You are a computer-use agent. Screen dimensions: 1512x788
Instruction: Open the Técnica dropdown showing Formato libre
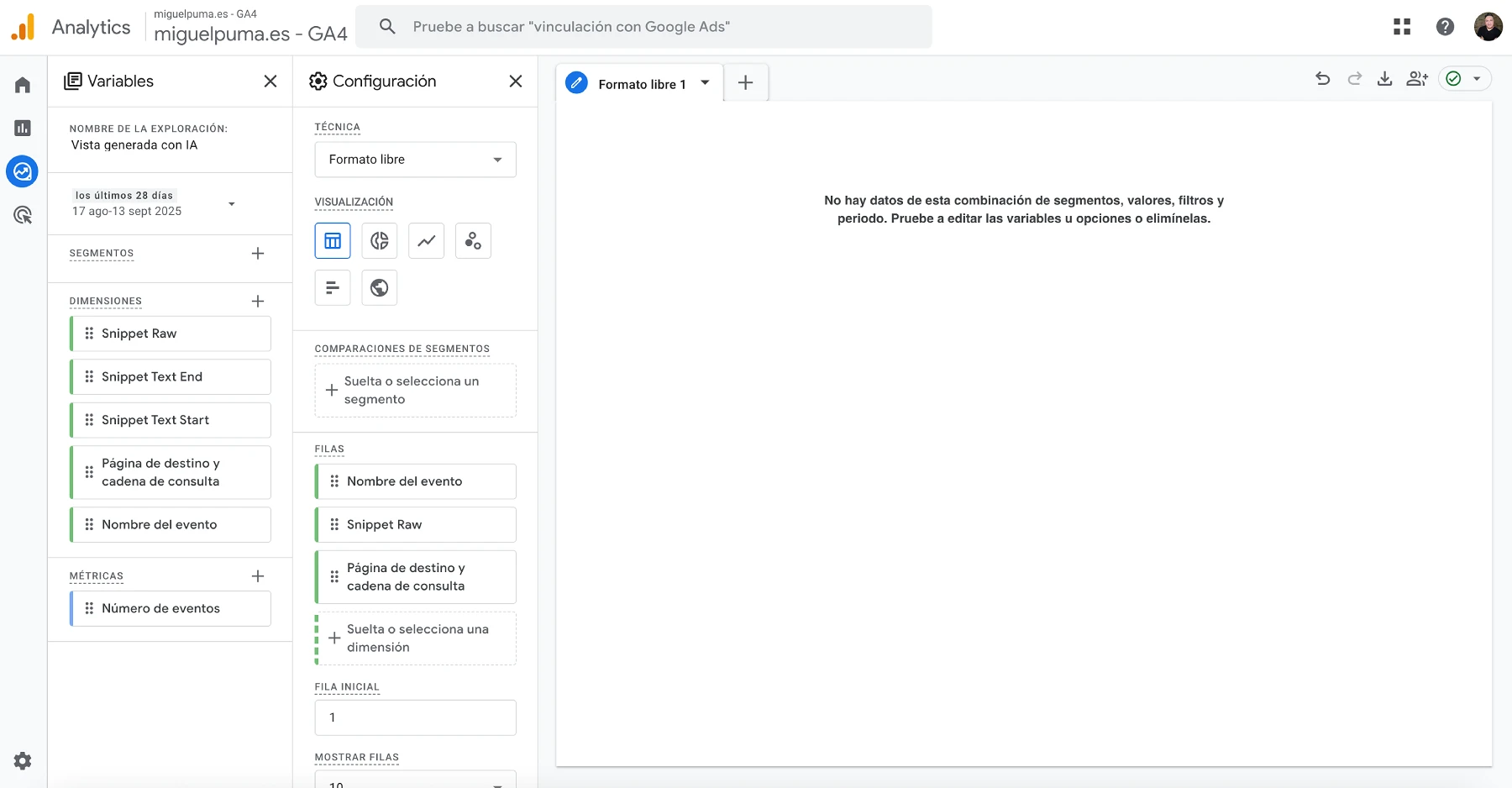pos(415,160)
